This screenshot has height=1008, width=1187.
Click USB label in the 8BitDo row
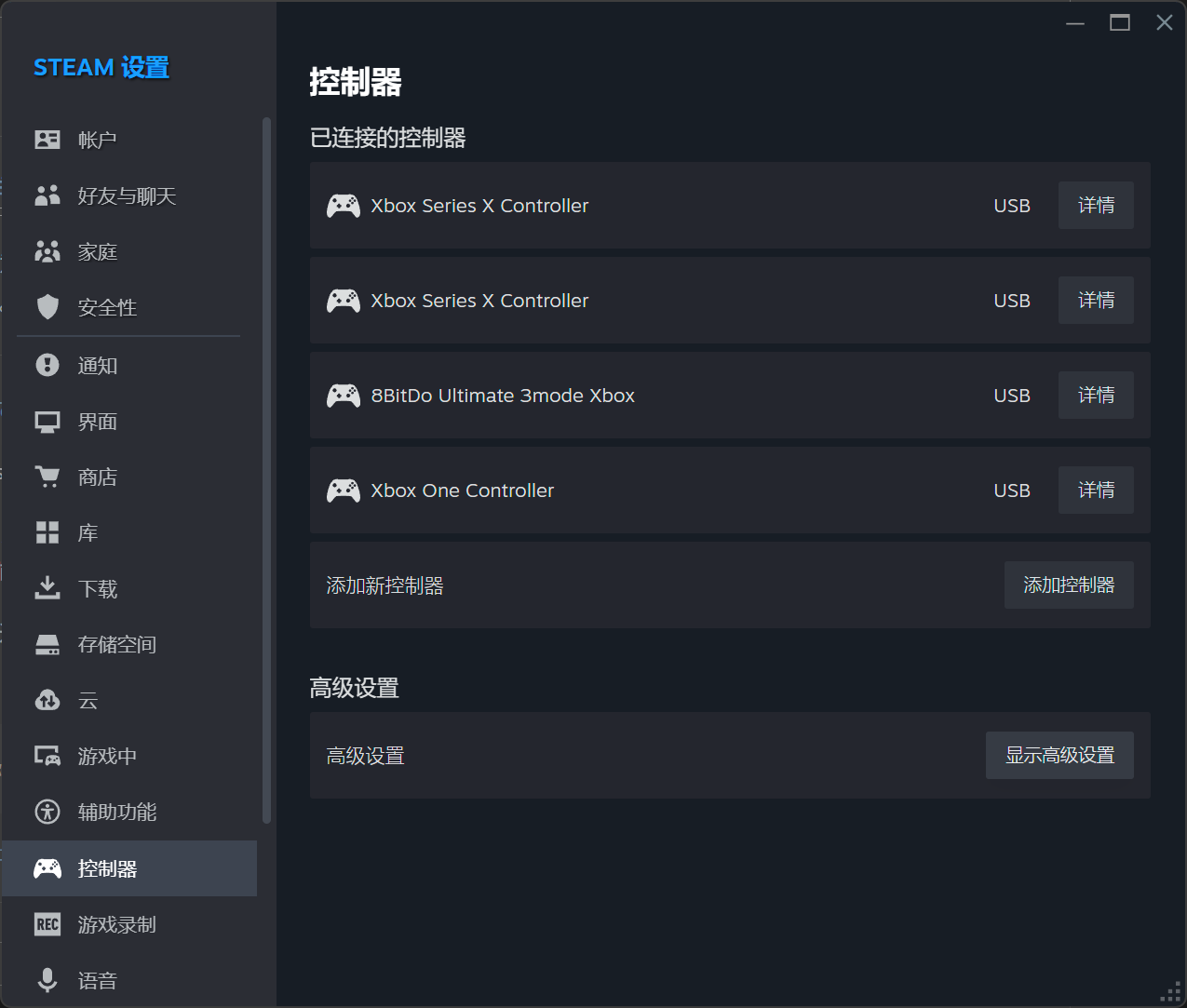pyautogui.click(x=1012, y=396)
